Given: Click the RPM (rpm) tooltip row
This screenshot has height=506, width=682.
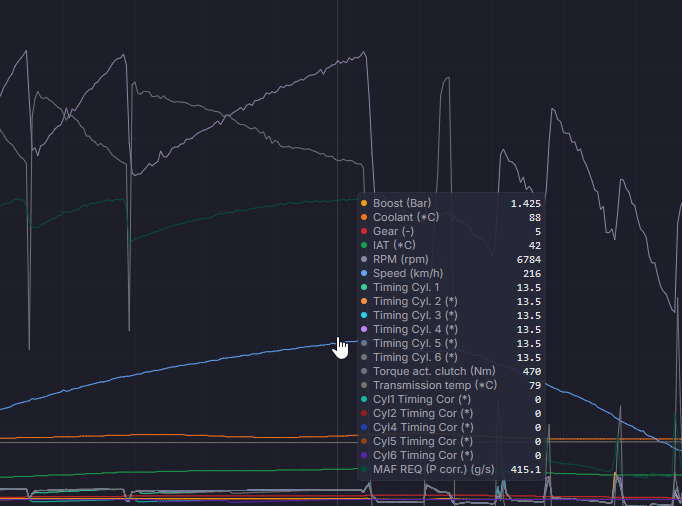Looking at the screenshot, I should click(x=451, y=259).
